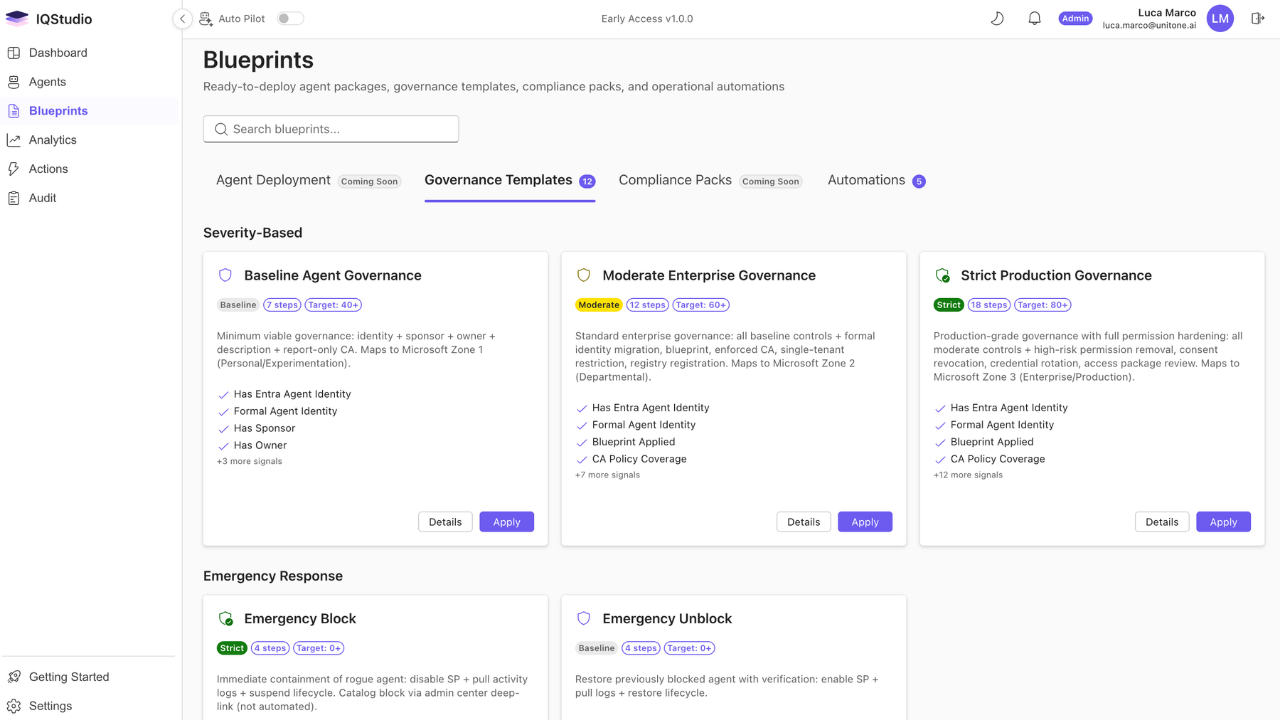This screenshot has width=1280, height=720.
Task: Click the Getting Started icon
Action: tap(14, 677)
